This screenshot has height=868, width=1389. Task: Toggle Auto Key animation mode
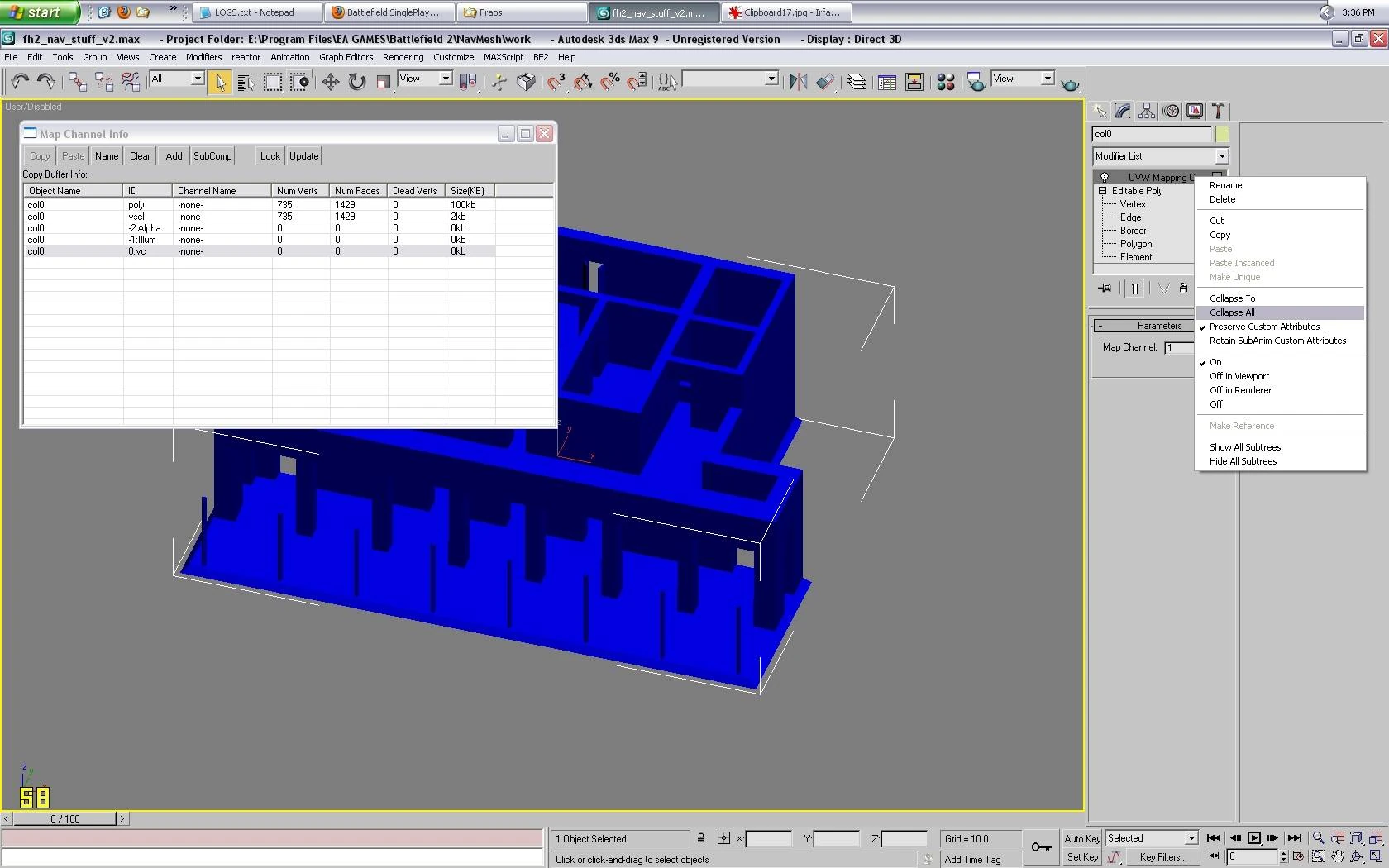point(1081,838)
